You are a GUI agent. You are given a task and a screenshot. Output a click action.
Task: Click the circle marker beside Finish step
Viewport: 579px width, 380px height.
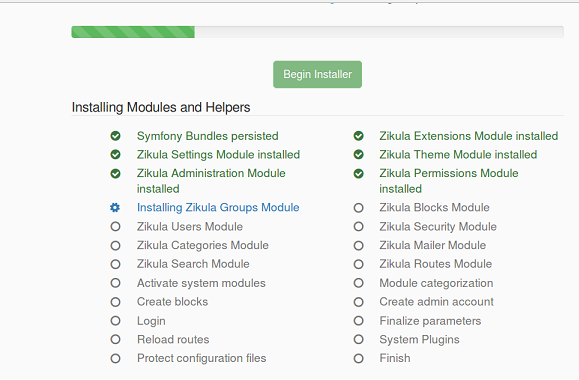pos(358,358)
